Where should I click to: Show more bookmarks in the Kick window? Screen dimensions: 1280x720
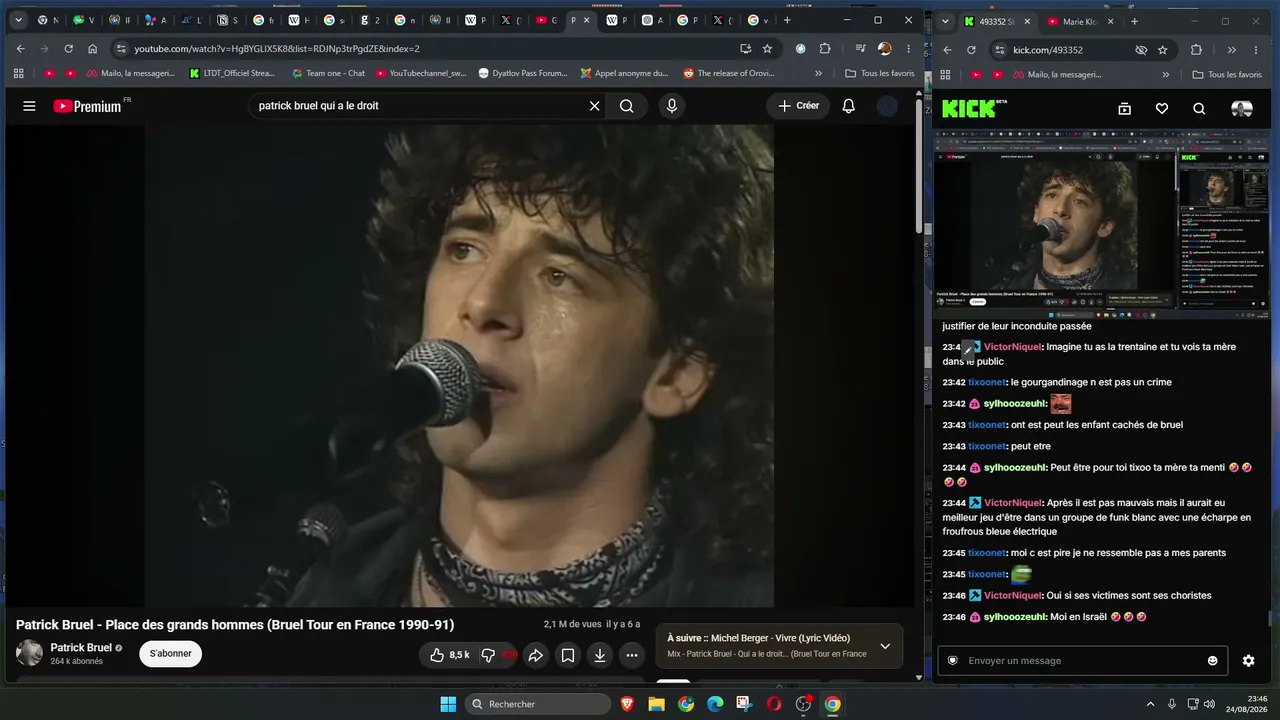[1166, 74]
